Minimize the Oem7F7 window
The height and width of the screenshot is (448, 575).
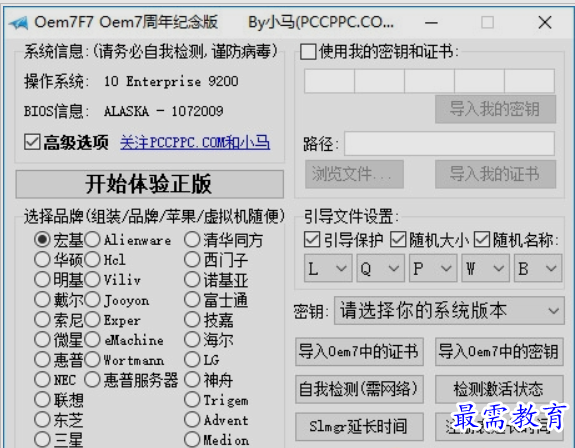pyautogui.click(x=431, y=23)
